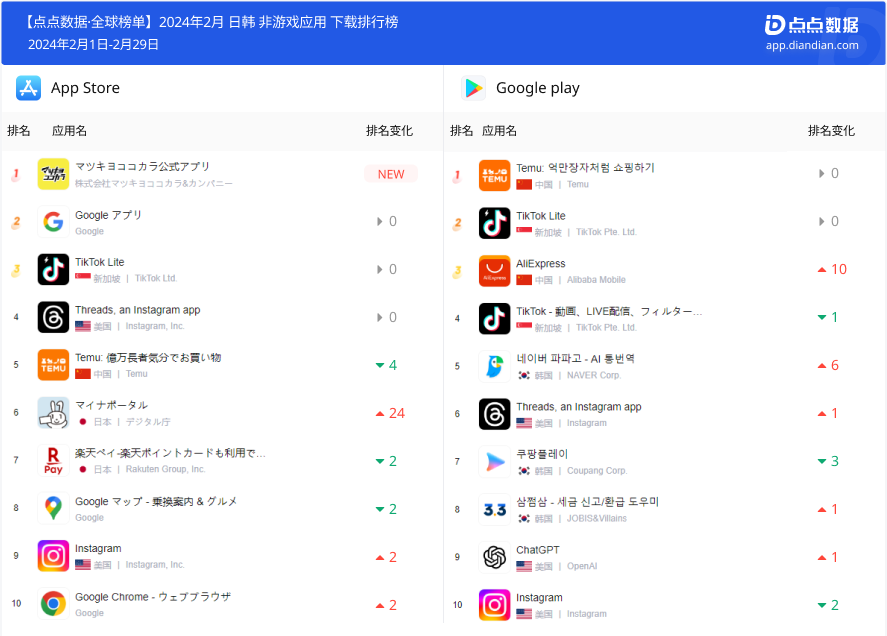
Task: Click the App Store 排名变化 column header
Action: coord(389,131)
